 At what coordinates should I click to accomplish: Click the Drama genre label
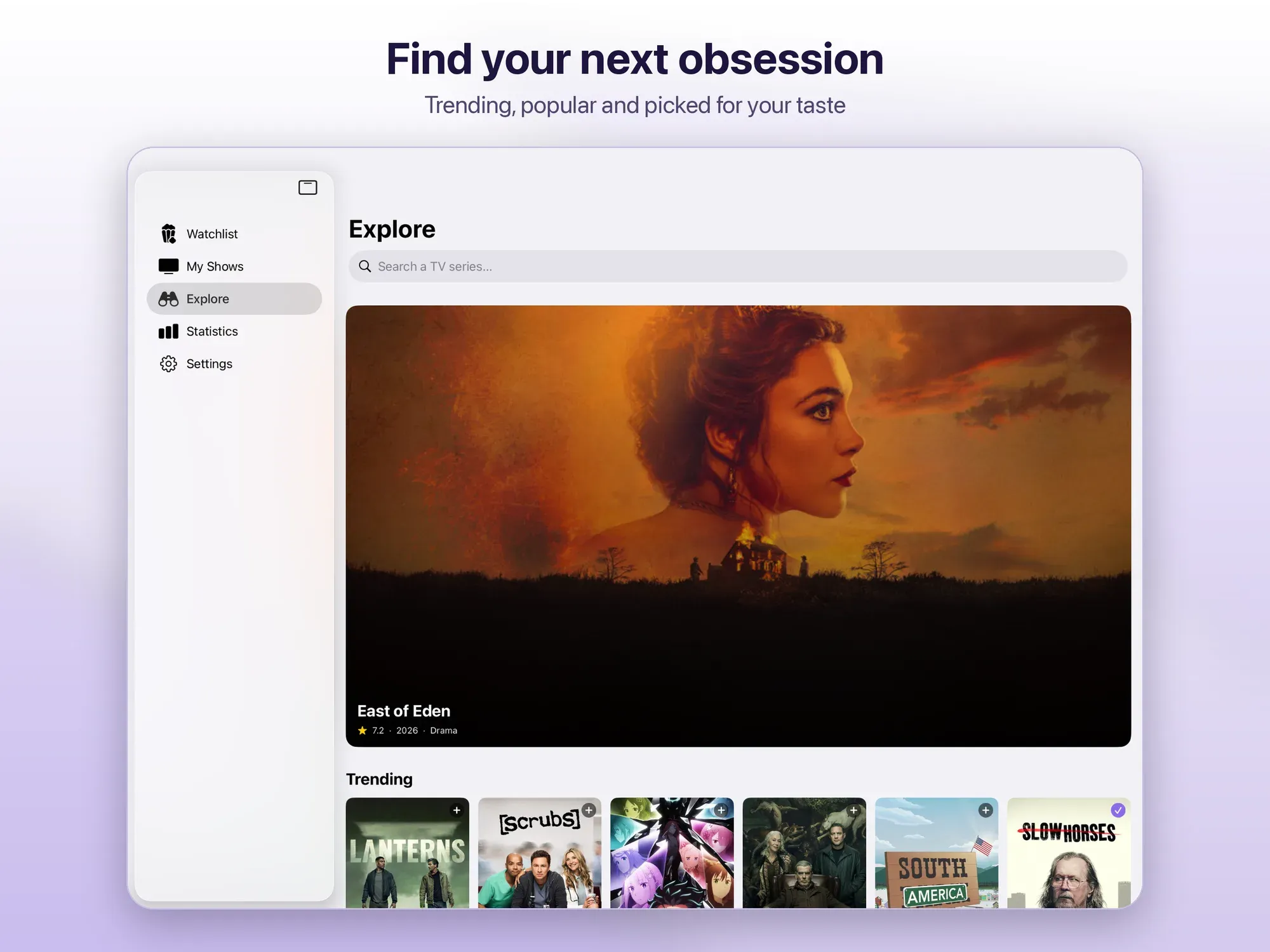pos(444,731)
